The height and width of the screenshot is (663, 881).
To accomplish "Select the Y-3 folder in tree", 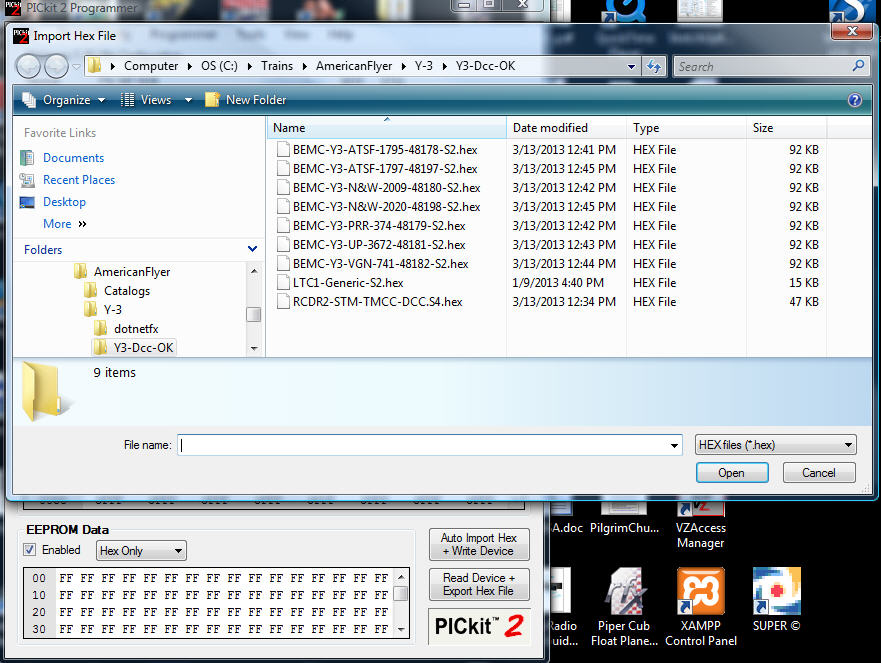I will click(x=113, y=310).
